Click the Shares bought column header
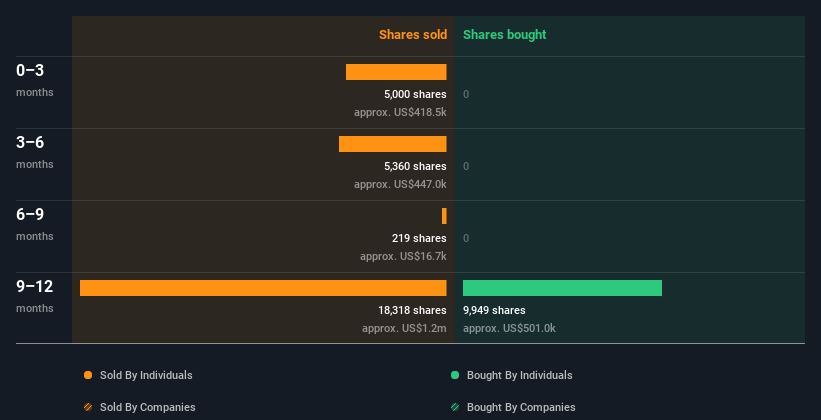The image size is (821, 420). pos(505,35)
